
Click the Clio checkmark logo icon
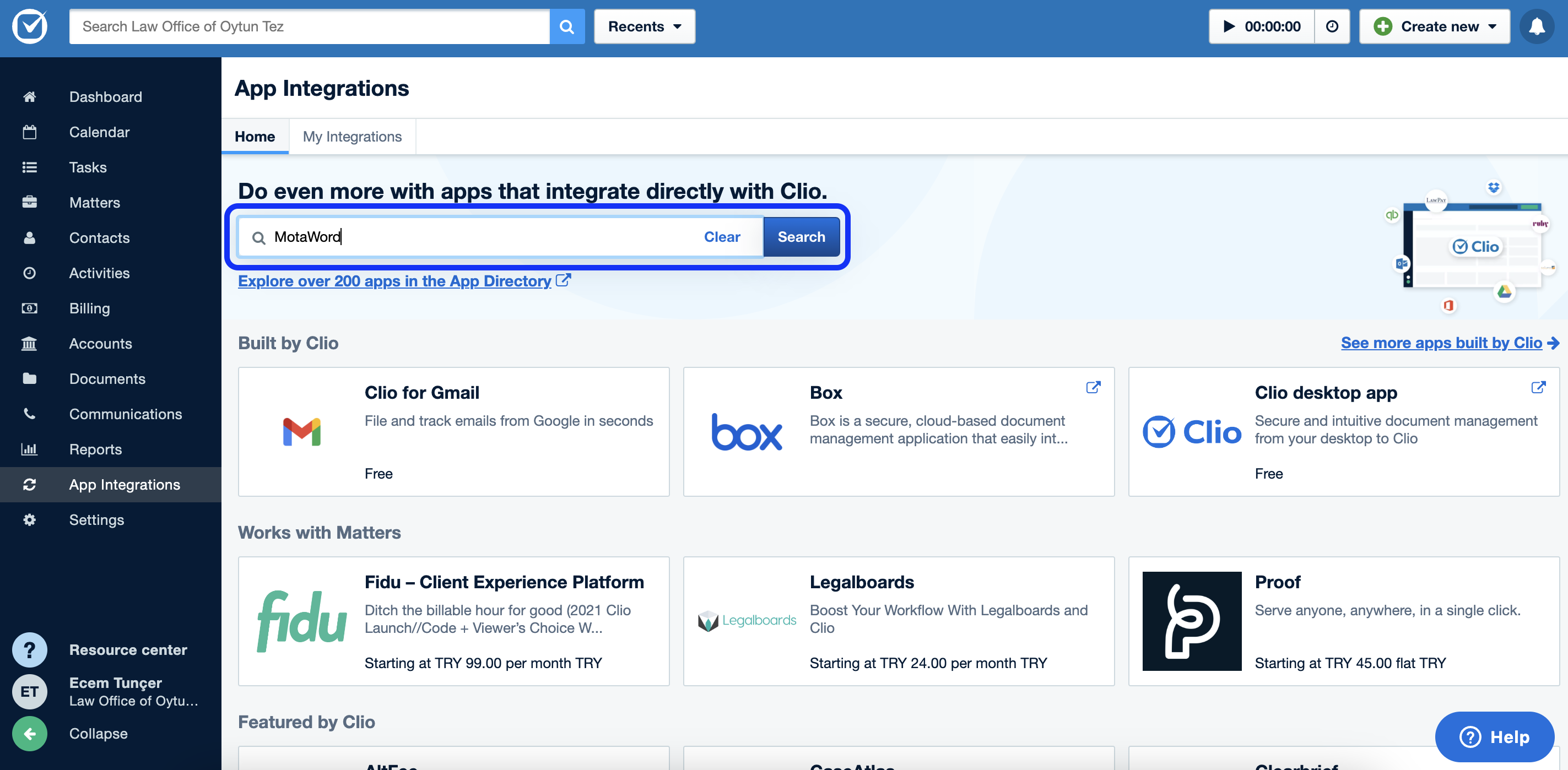pos(29,26)
